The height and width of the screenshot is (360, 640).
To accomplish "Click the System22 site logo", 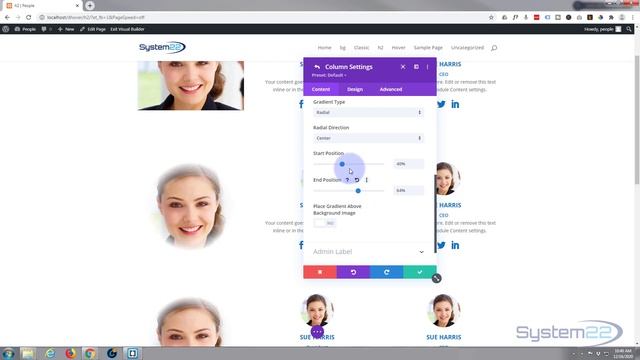I will [x=162, y=47].
